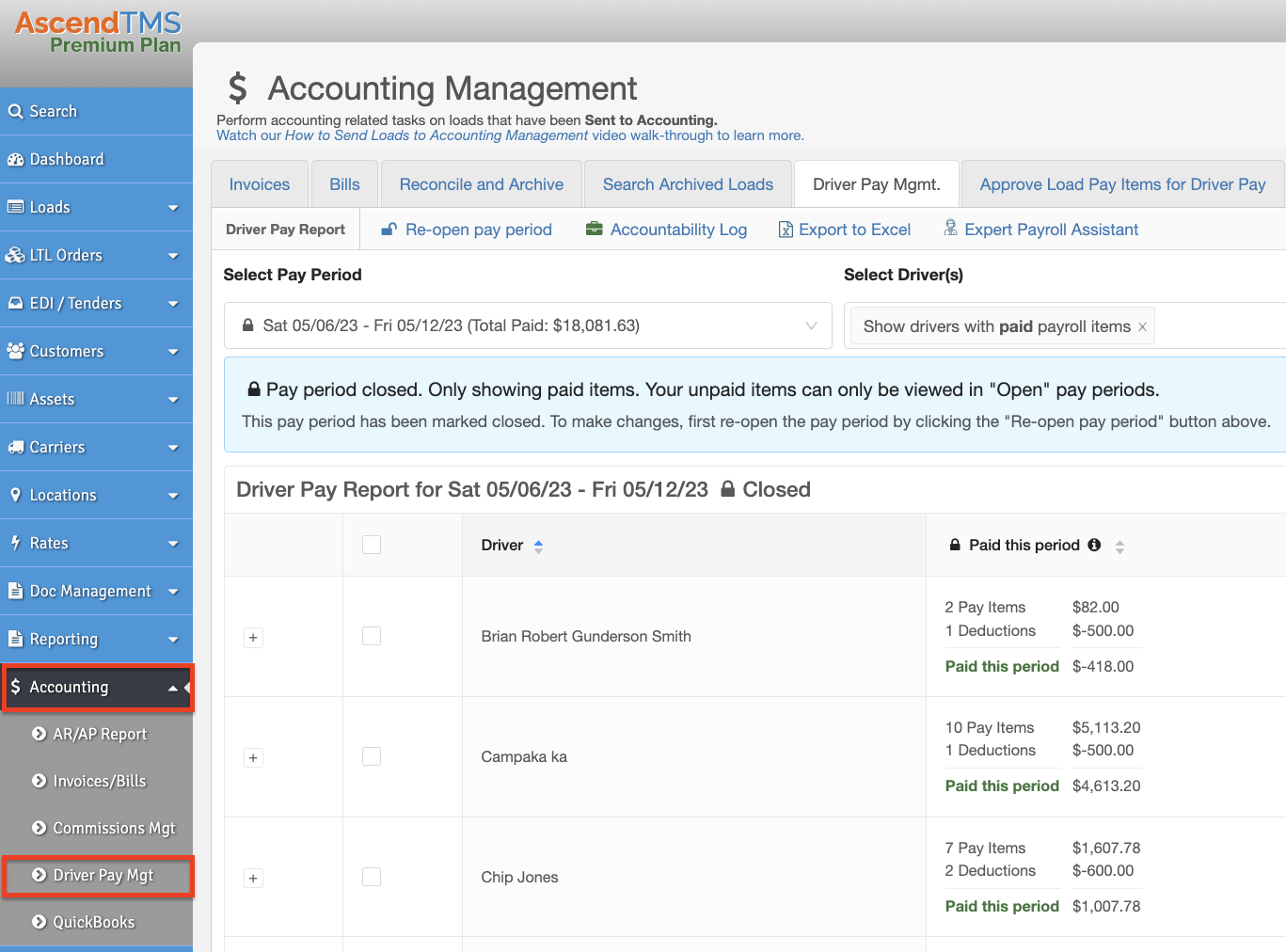Expand the LTL Orders sidebar menu arrow
This screenshot has height=952, width=1286.
[173, 256]
